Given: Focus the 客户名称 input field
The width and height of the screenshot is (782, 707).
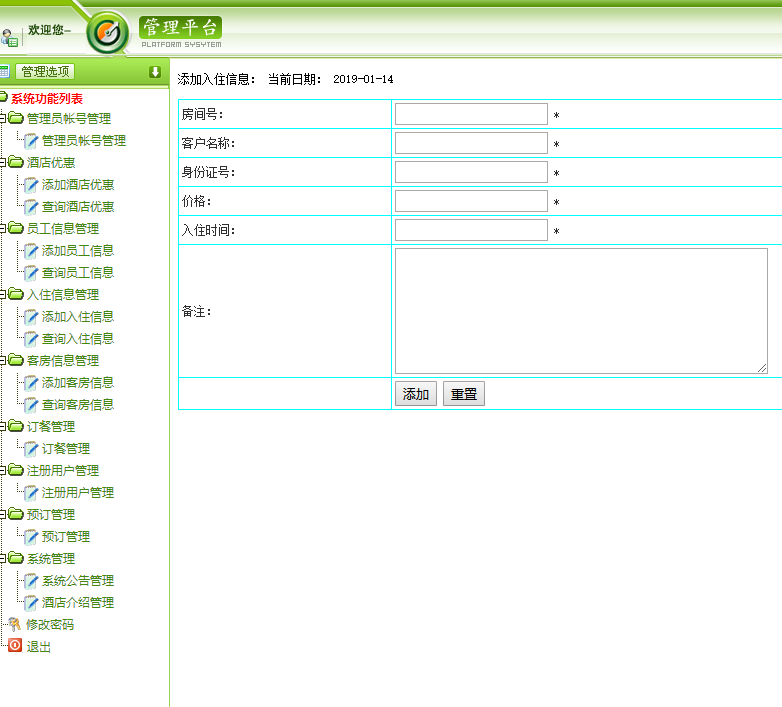Looking at the screenshot, I should 471,143.
